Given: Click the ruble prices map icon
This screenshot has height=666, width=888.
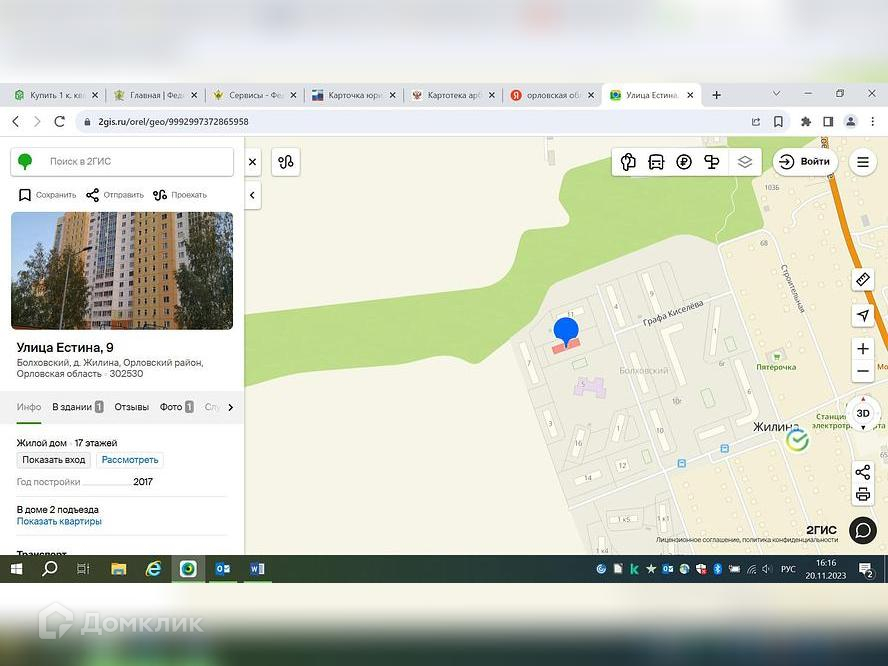Looking at the screenshot, I should [684, 162].
